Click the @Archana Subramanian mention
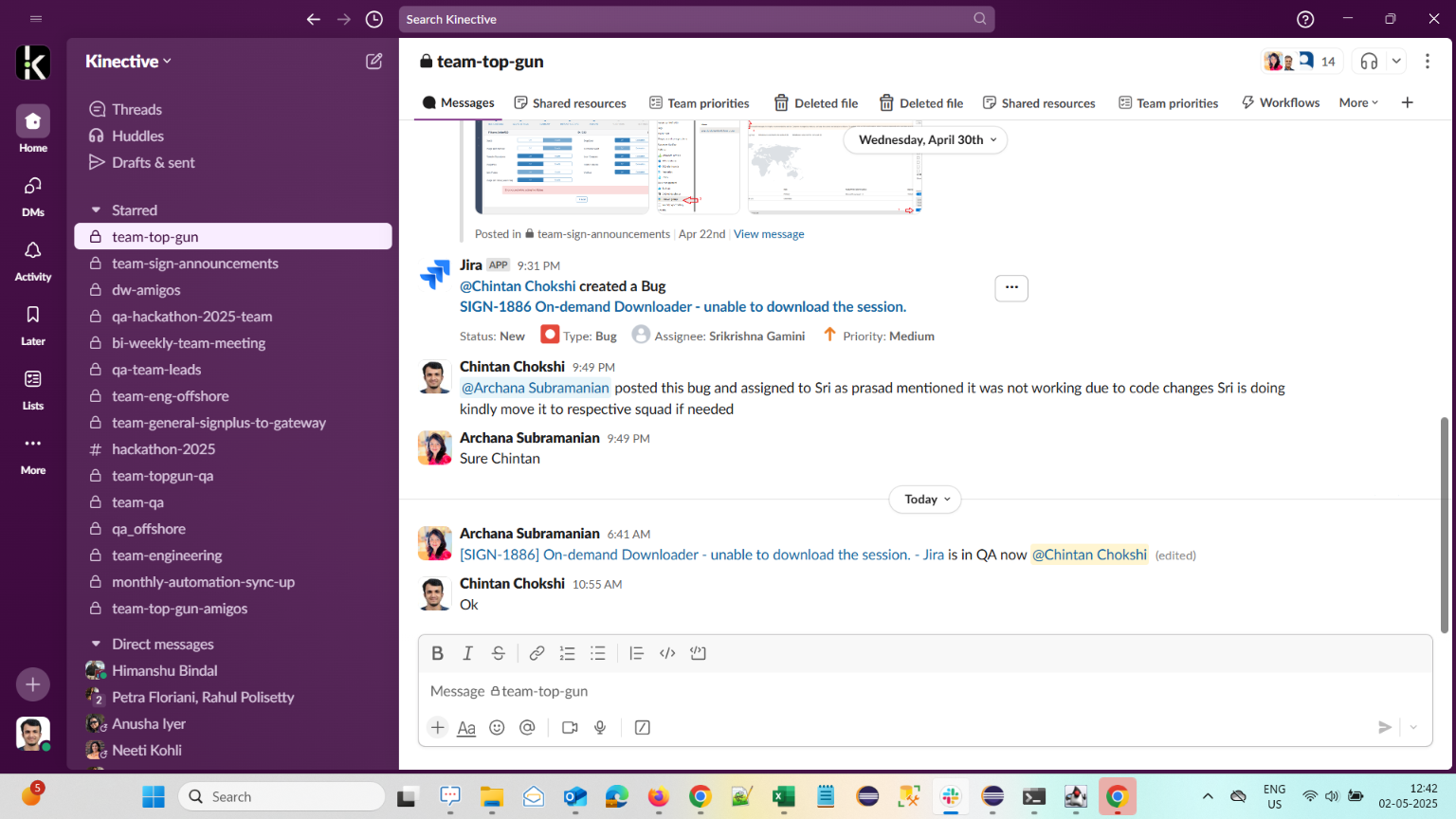Viewport: 1456px width, 819px height. [536, 388]
